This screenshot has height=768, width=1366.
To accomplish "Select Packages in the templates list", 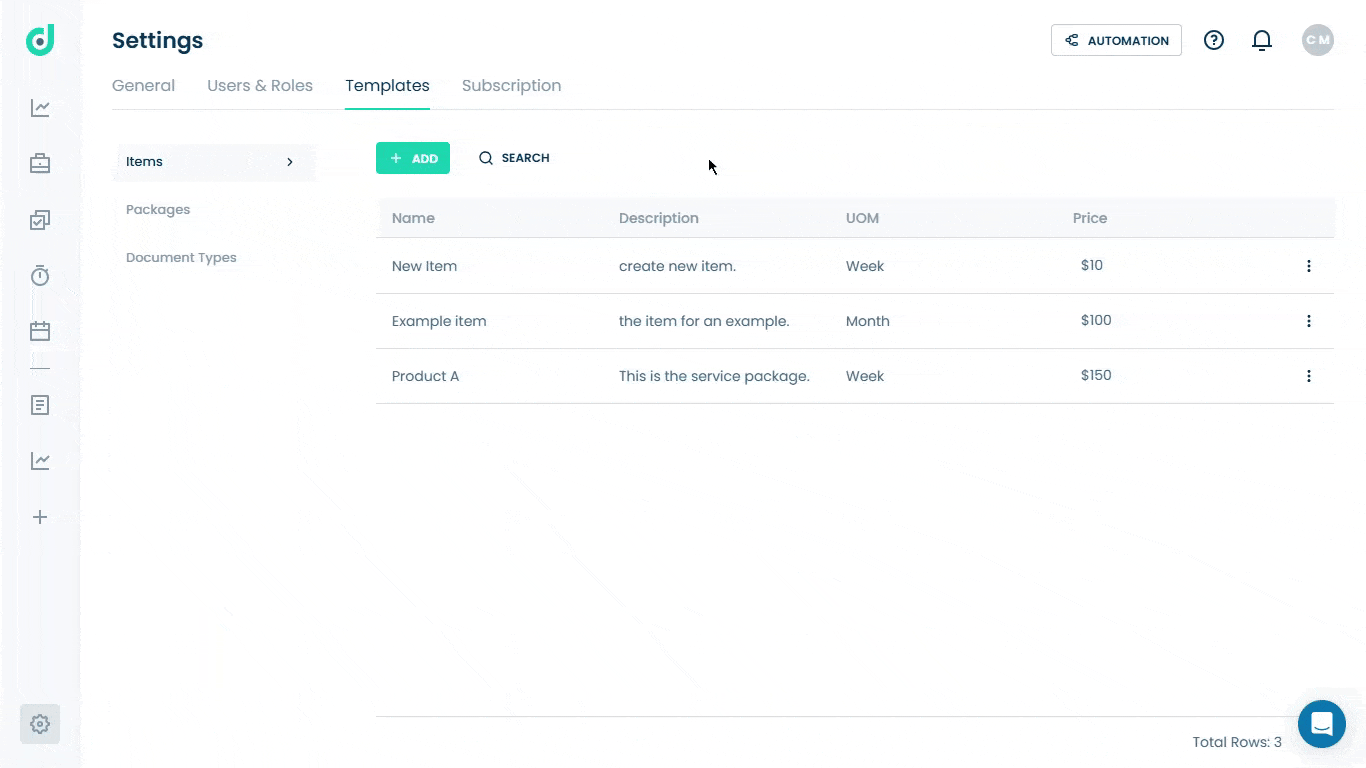I will [158, 210].
